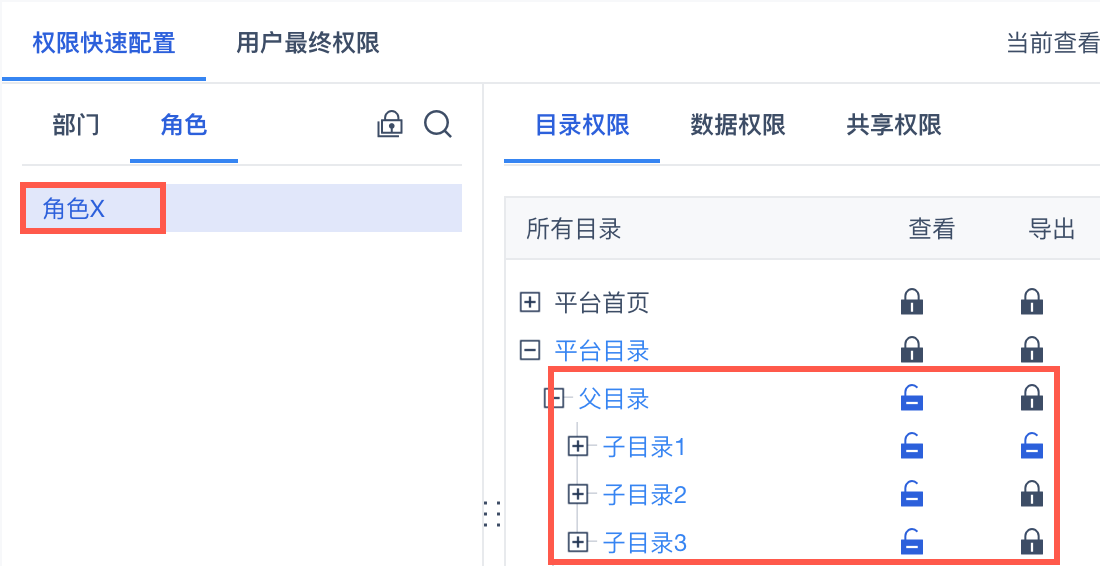The image size is (1100, 566).
Task: Click 父目录 view unlocked lock icon
Action: (911, 399)
